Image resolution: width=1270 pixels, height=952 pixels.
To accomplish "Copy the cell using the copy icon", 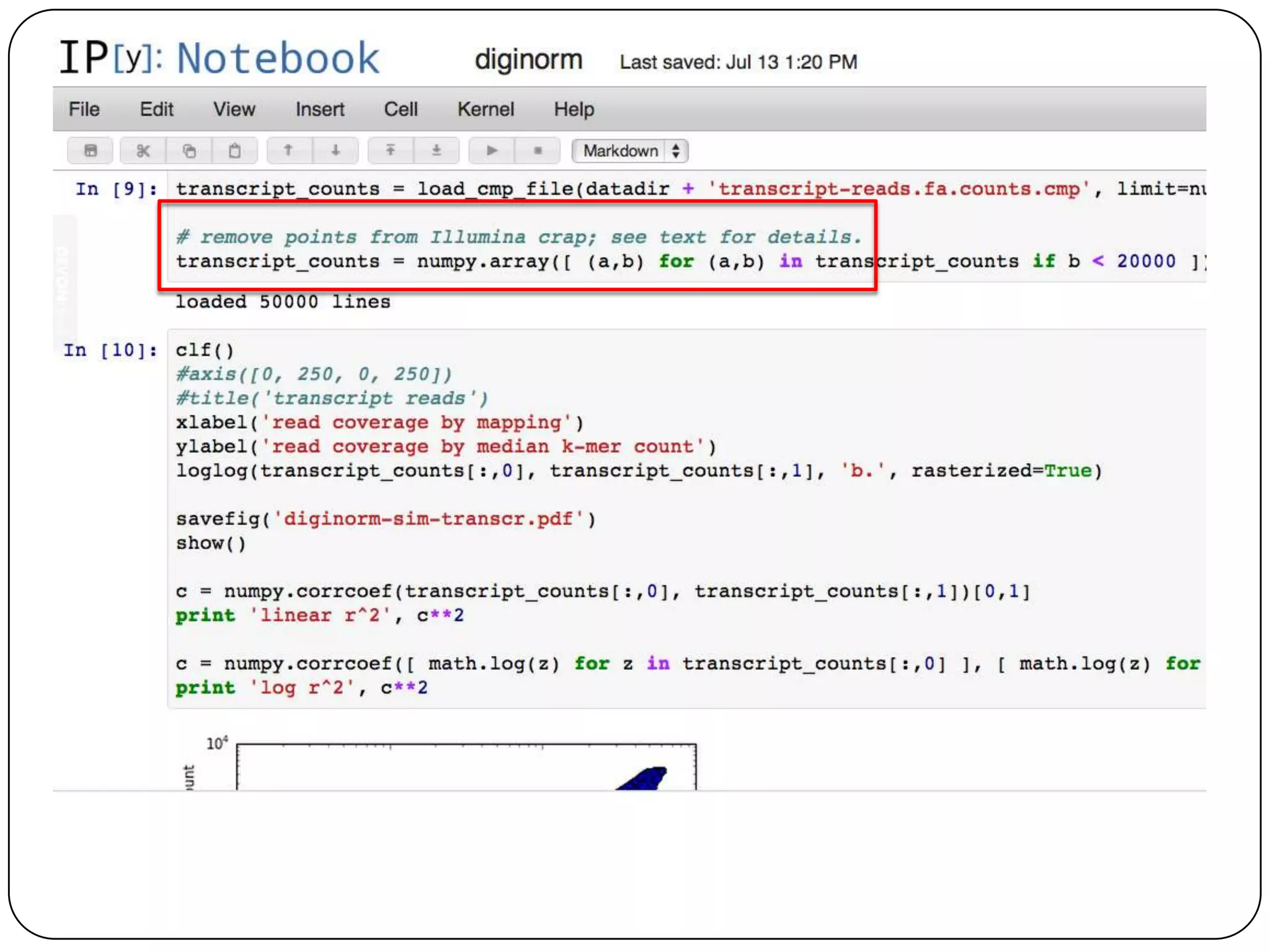I will tap(189, 151).
